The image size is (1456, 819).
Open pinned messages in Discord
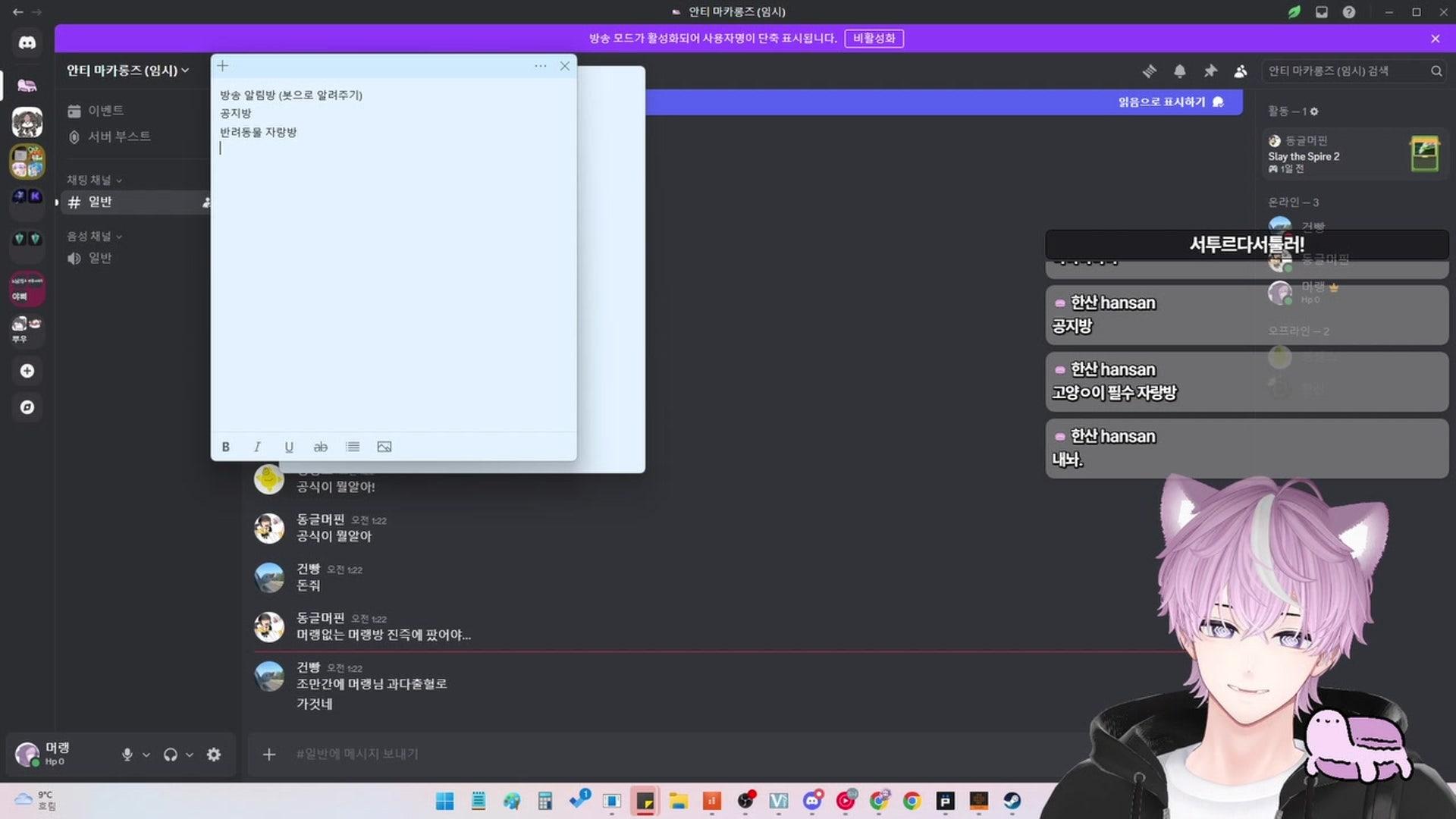pyautogui.click(x=1210, y=71)
